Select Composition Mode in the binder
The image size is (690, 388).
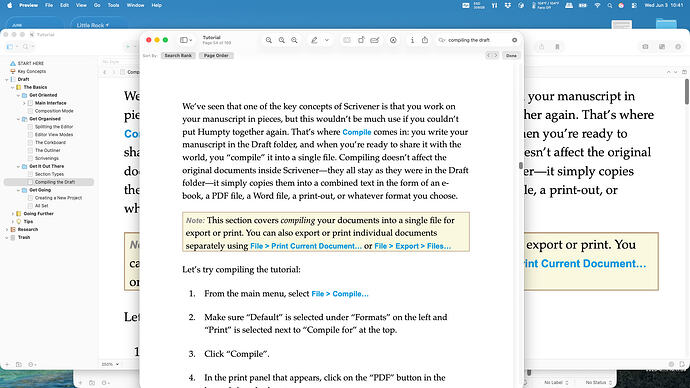pyautogui.click(x=54, y=111)
